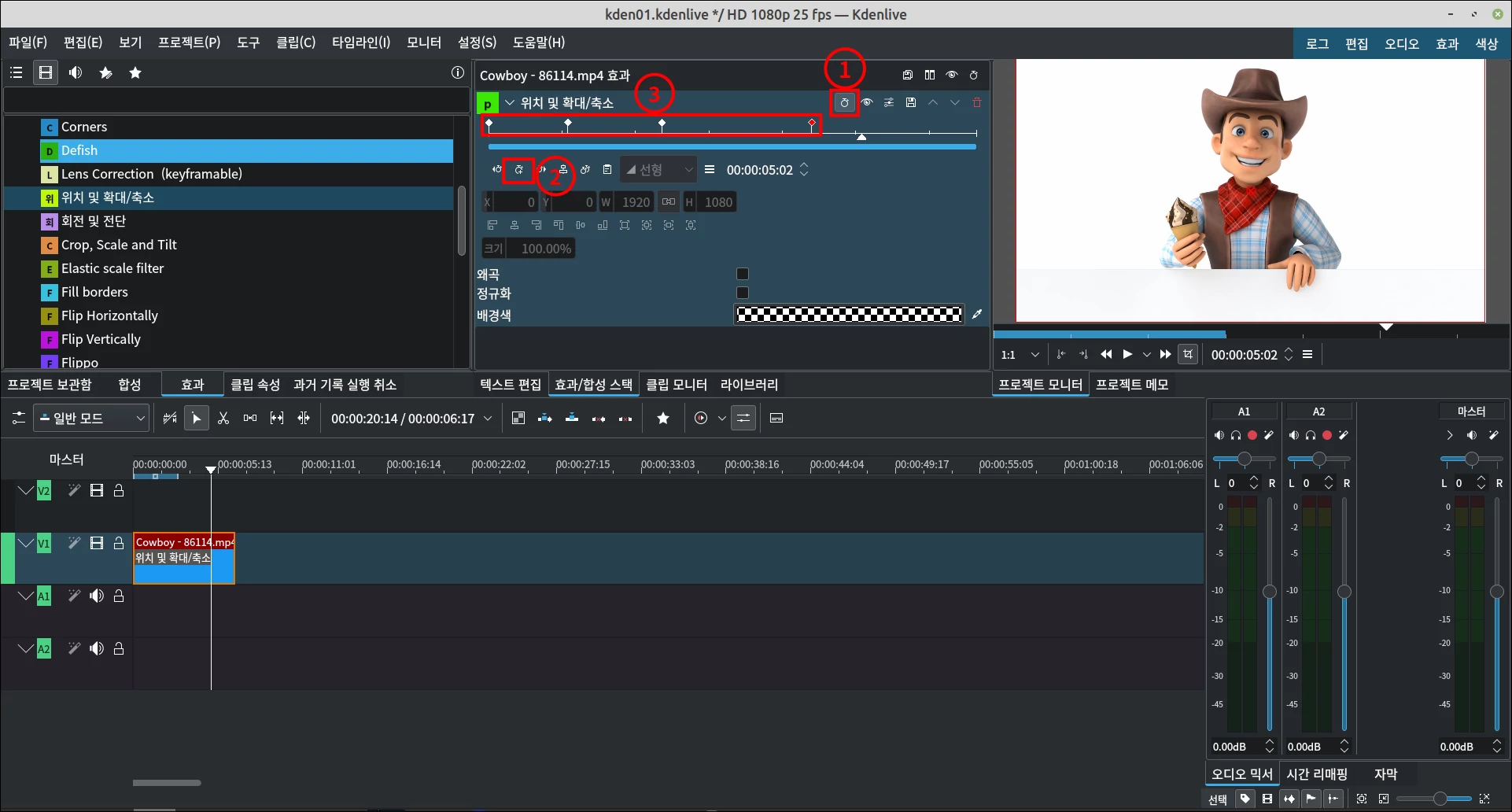Adjust A1 balance slider
1512x812 pixels.
point(1244,459)
